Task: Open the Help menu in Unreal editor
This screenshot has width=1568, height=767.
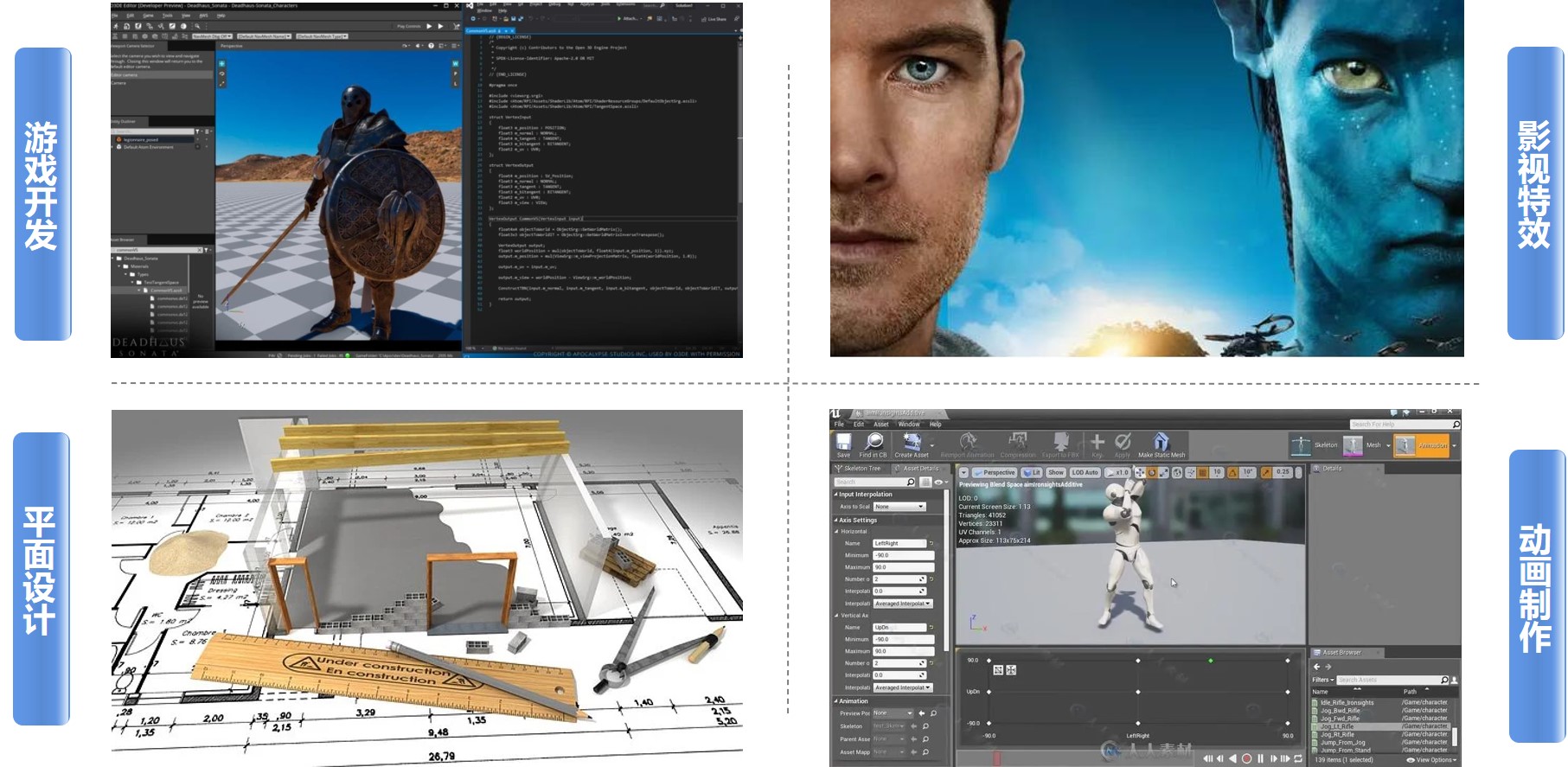Action: 936,425
